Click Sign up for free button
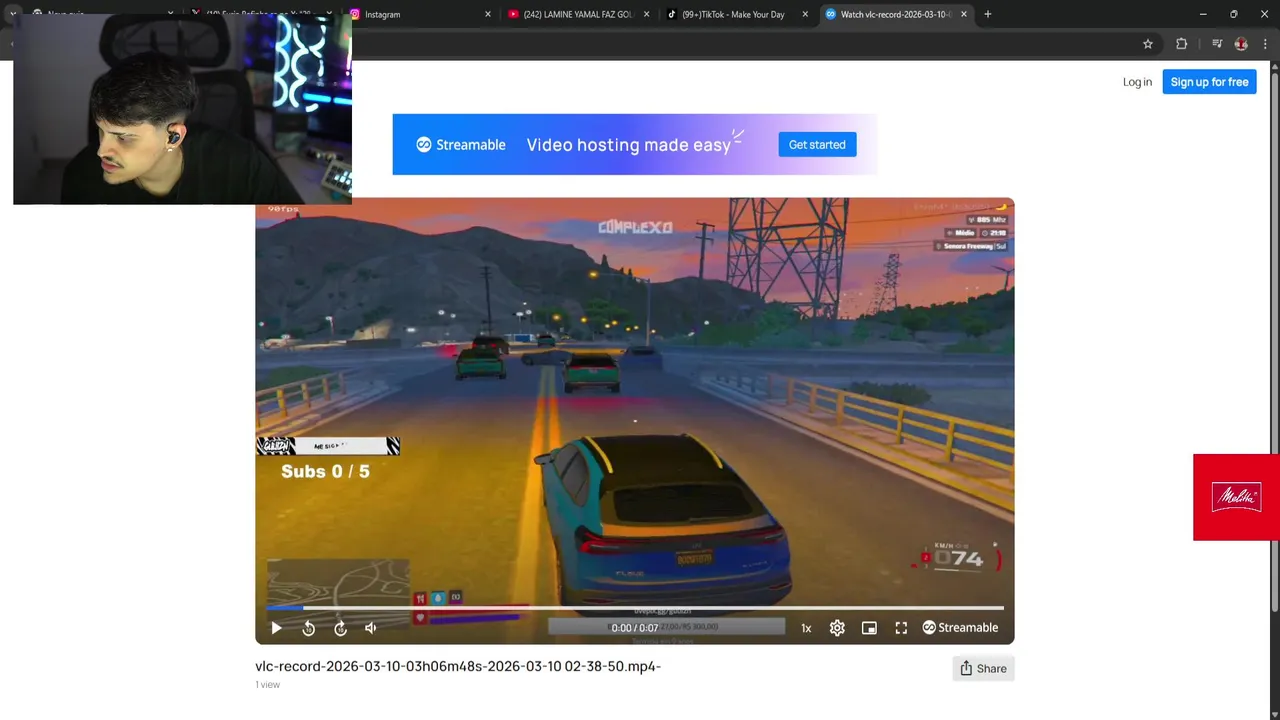Screen dimensions: 1280x720 point(1209,82)
